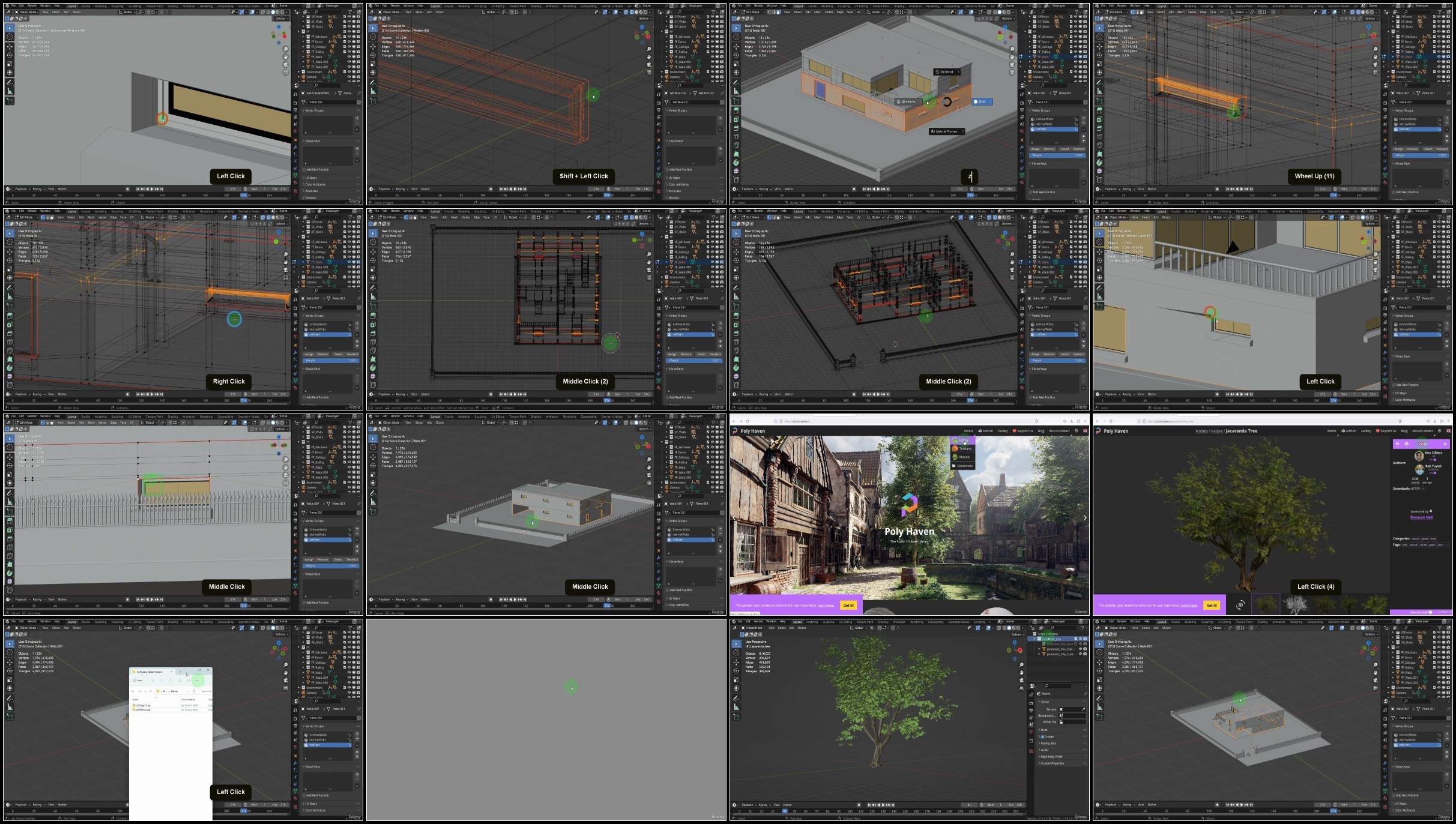Select the Measure tool in jacaranda tree viewport

tap(737, 707)
